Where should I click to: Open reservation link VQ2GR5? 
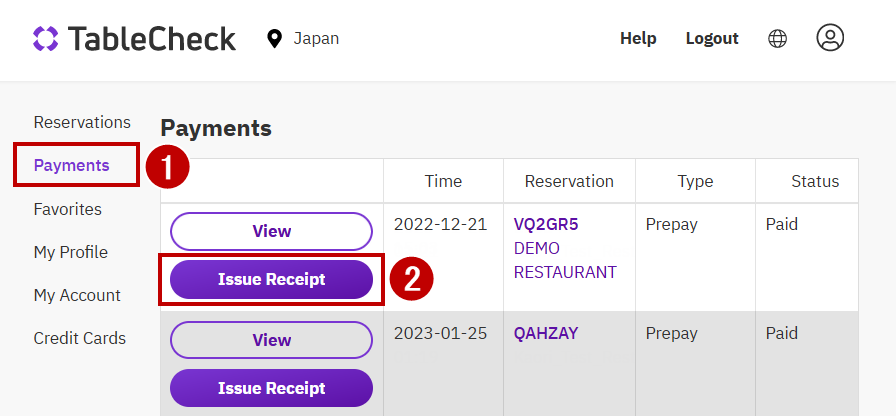tap(546, 224)
